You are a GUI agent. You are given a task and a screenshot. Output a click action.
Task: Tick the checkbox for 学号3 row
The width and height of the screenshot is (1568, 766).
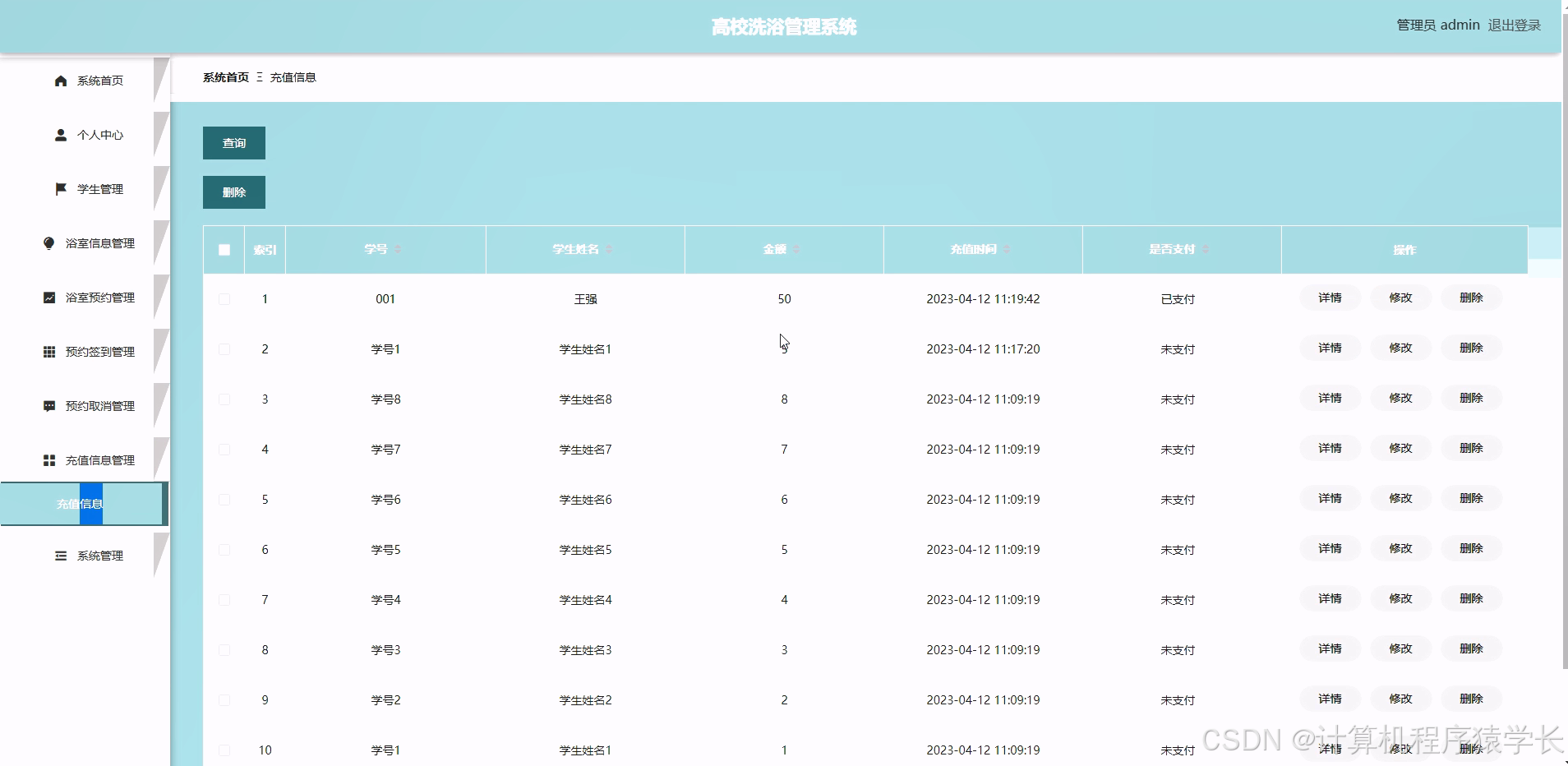coord(224,650)
